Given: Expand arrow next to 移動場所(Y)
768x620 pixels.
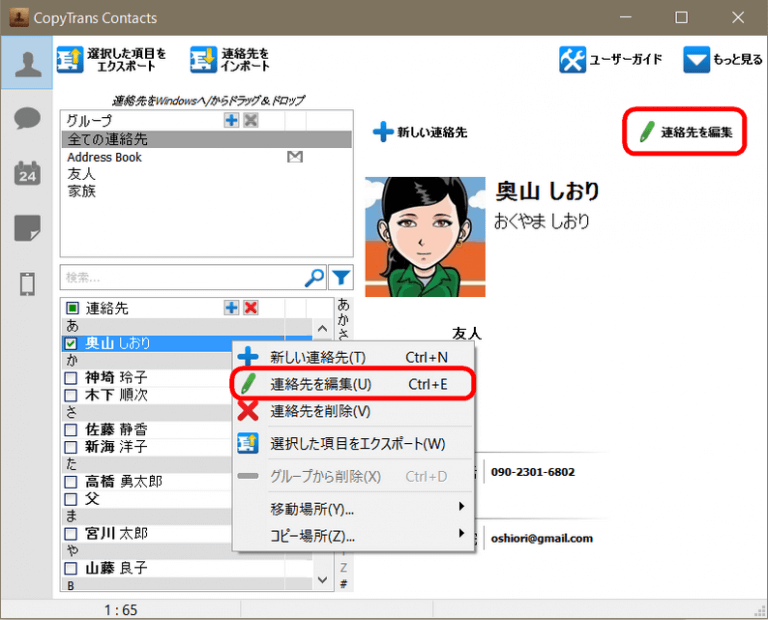Looking at the screenshot, I should click(x=461, y=506).
